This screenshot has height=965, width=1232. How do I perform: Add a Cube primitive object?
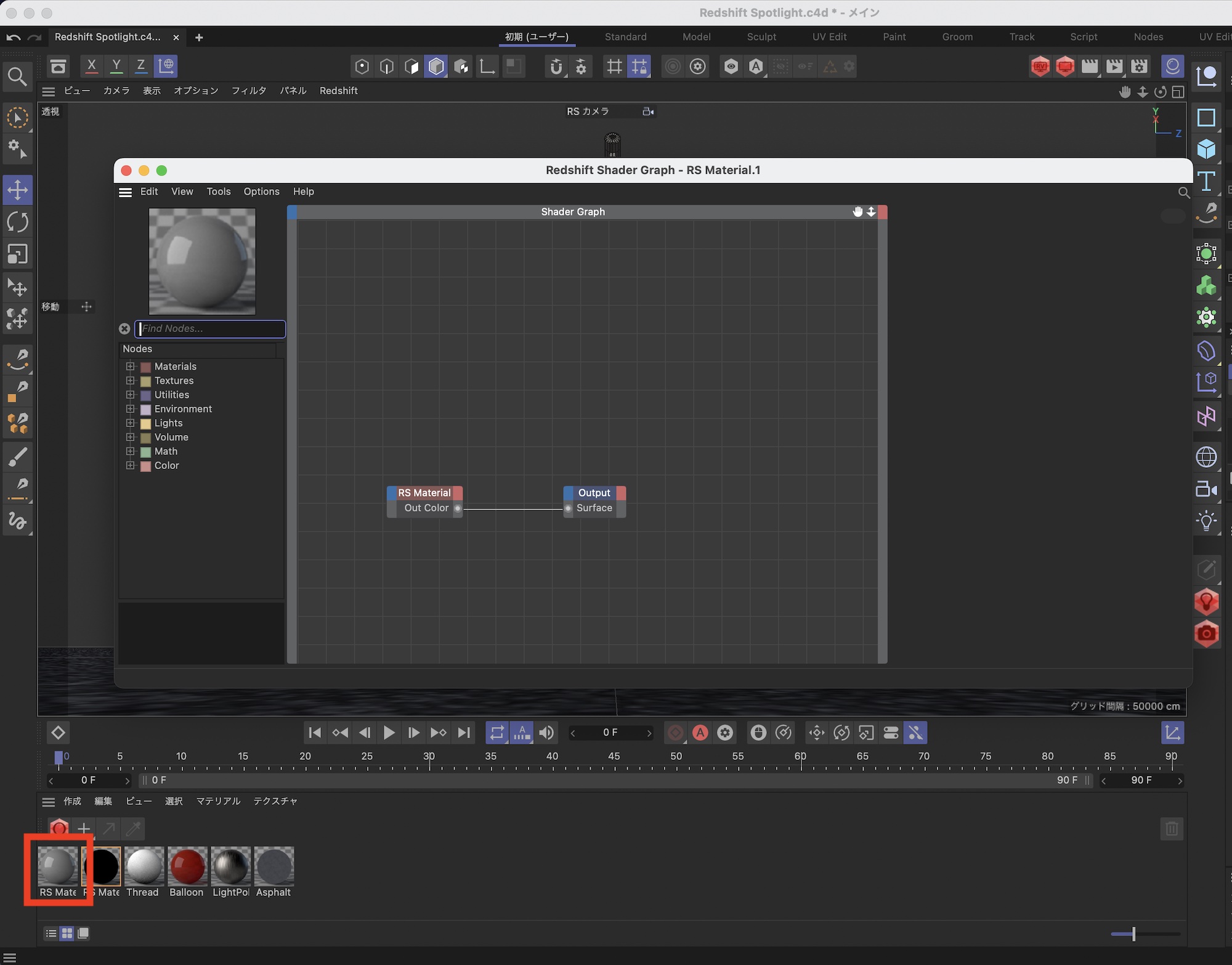tap(1206, 149)
